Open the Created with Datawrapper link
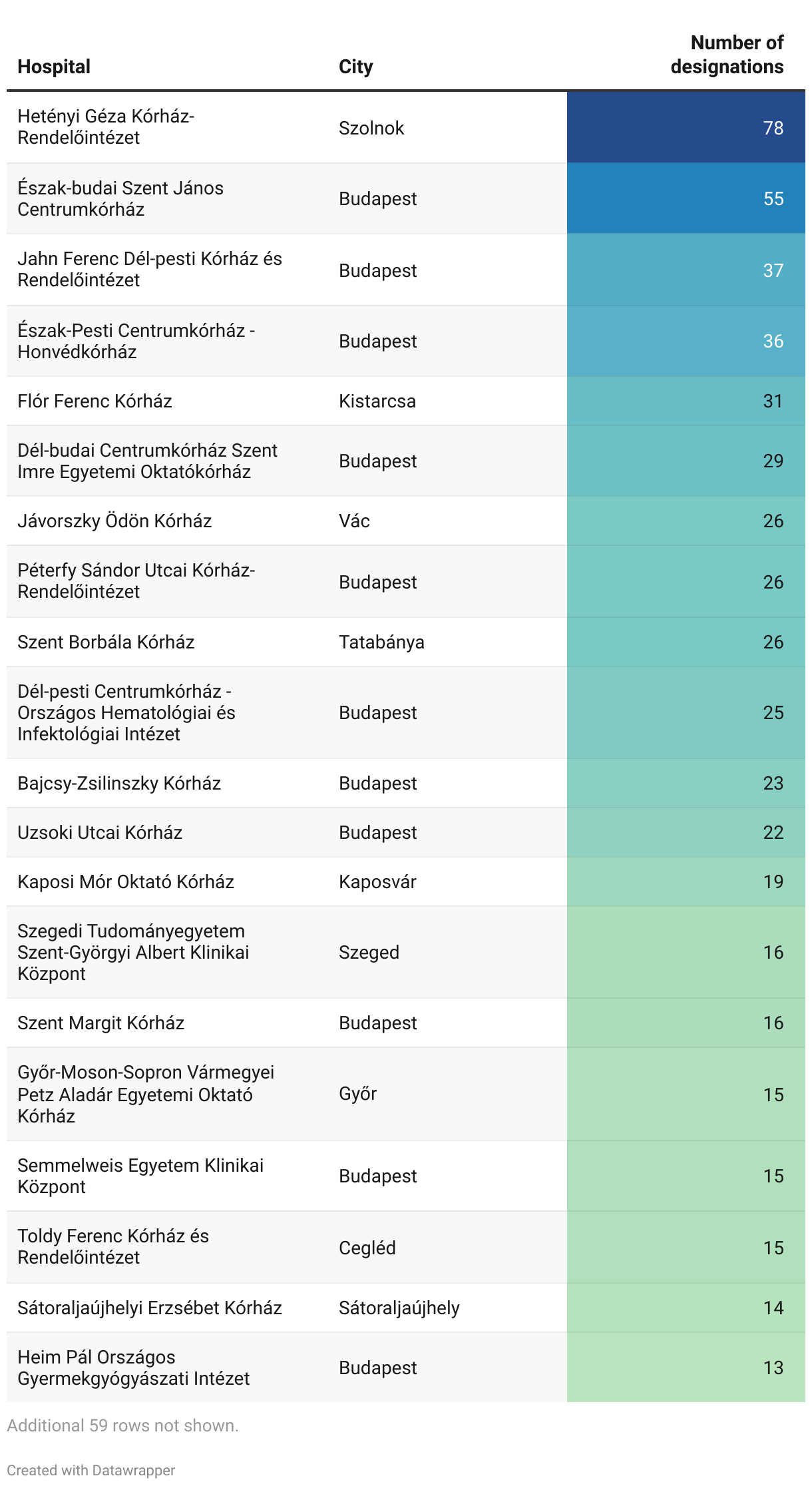This screenshot has width=812, height=1486. 91,1470
